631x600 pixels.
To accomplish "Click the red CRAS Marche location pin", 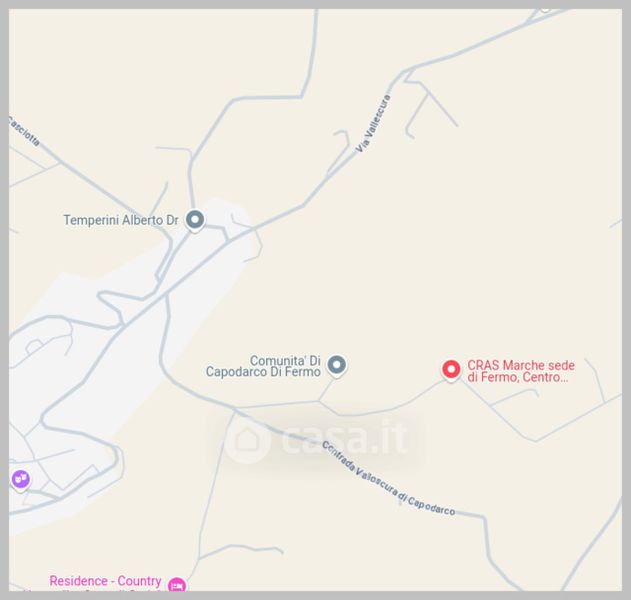I will pyautogui.click(x=451, y=370).
